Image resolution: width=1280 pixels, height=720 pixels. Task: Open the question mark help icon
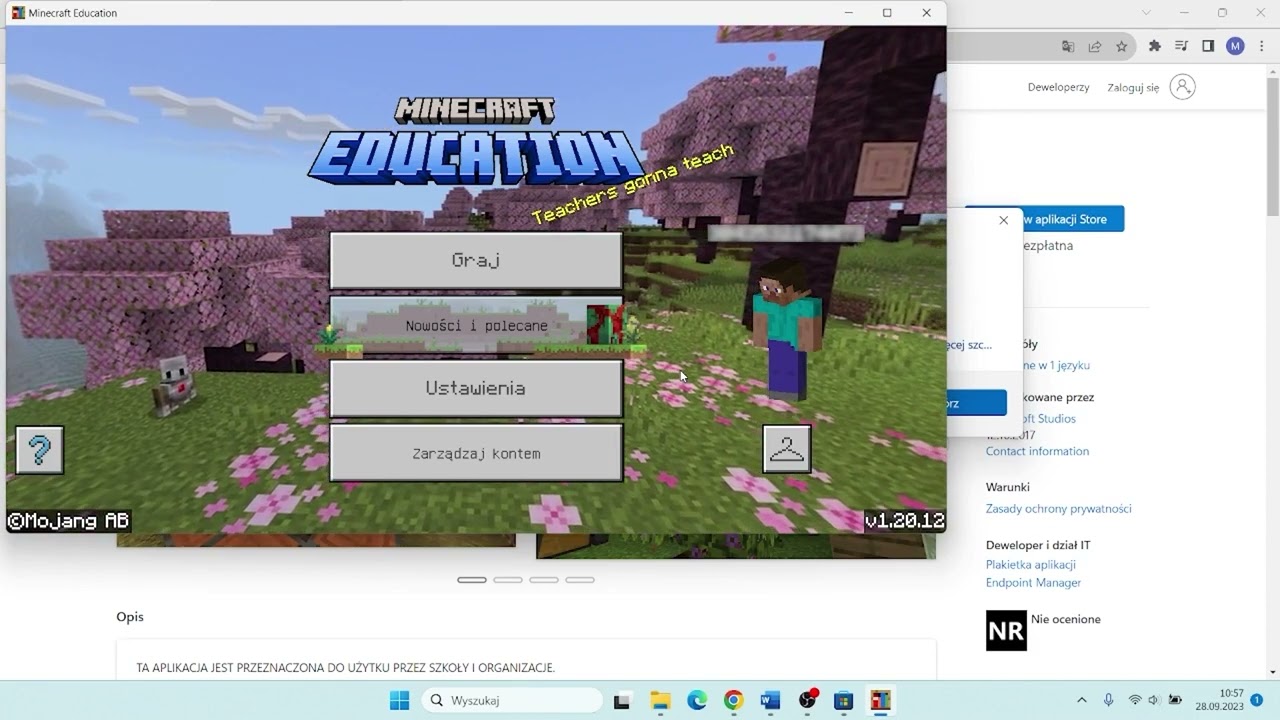click(x=40, y=450)
